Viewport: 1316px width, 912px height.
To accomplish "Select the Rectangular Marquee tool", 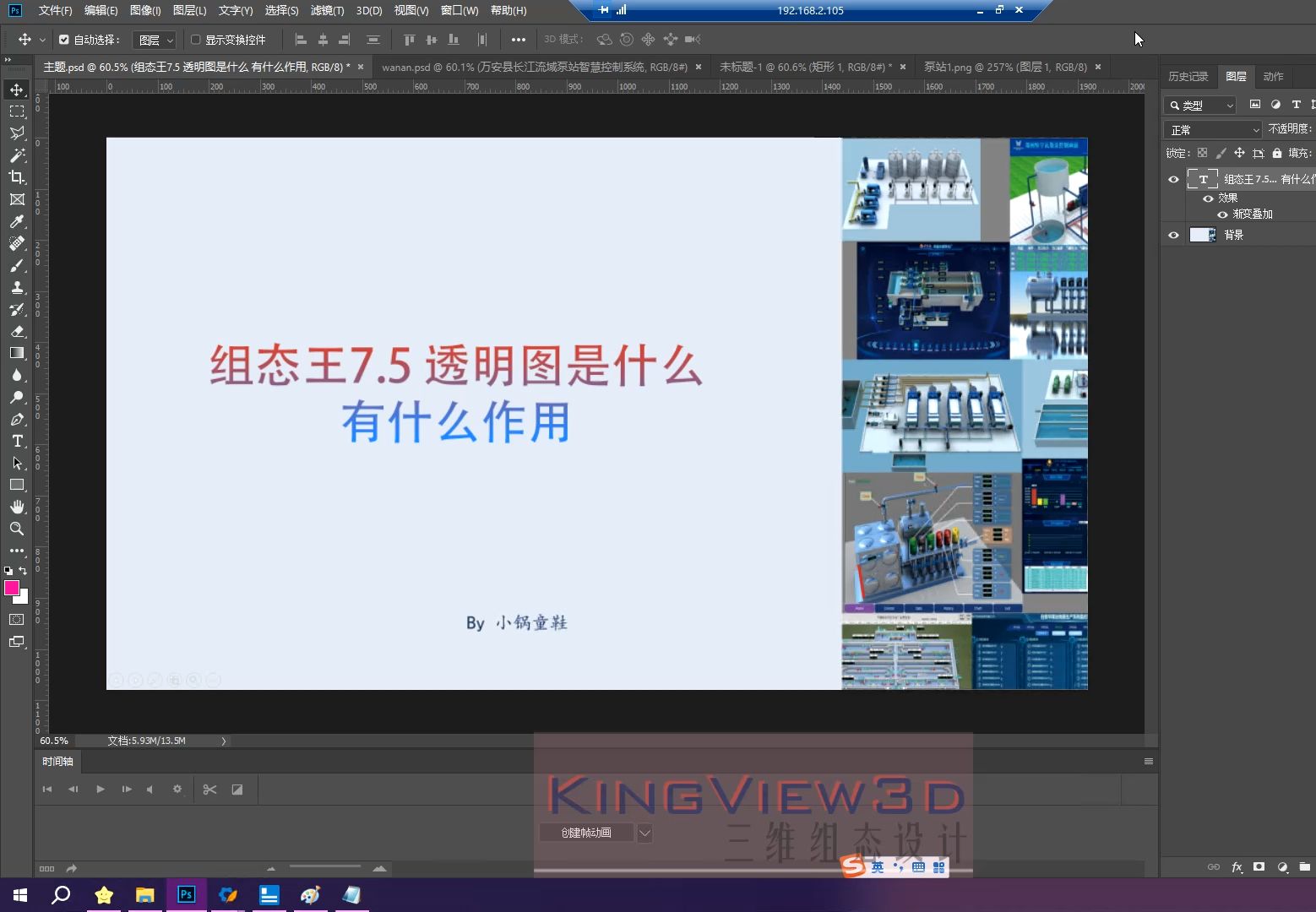I will 17,111.
